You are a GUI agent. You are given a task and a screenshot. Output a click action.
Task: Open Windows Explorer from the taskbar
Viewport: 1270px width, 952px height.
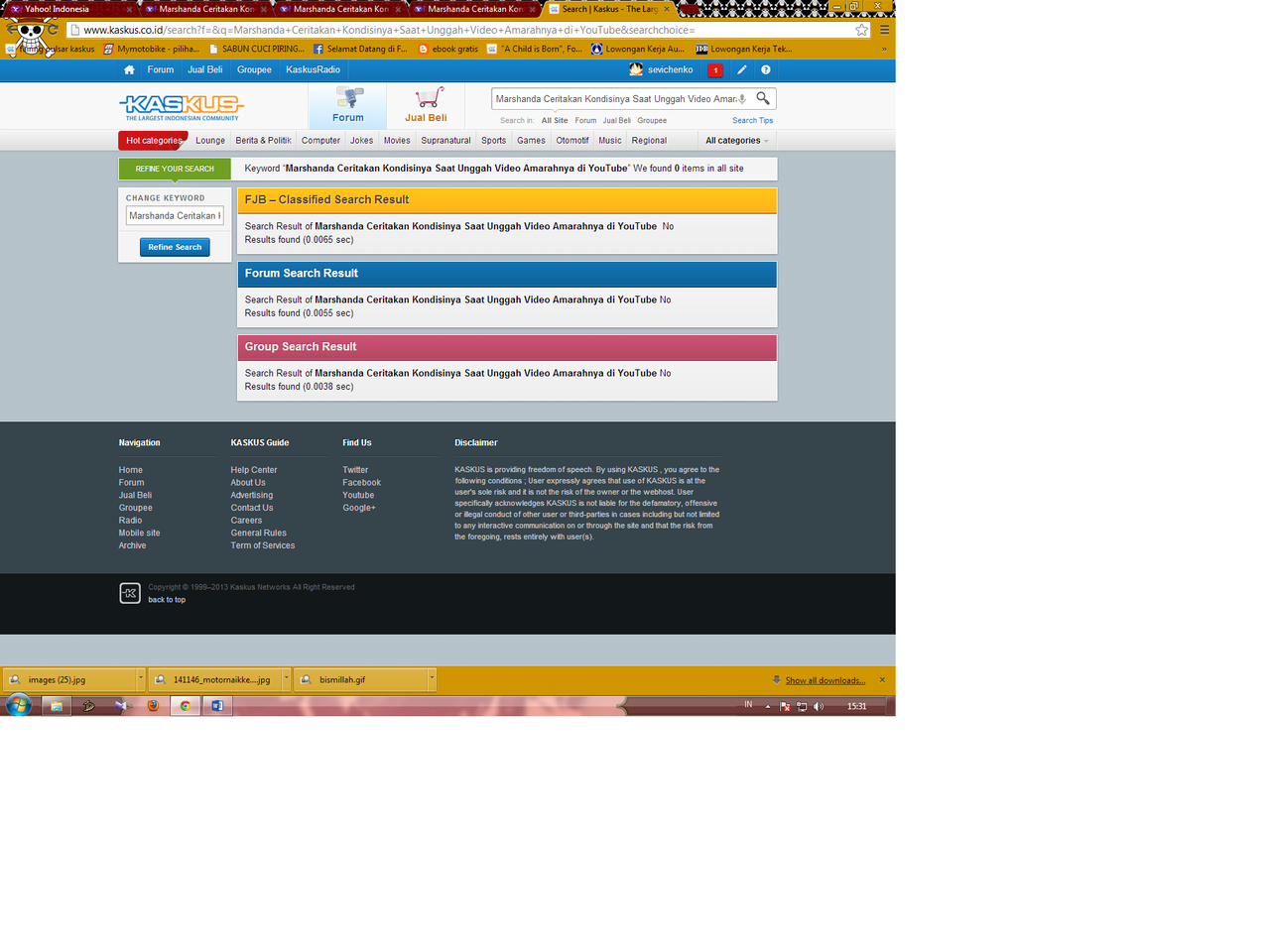(x=57, y=706)
